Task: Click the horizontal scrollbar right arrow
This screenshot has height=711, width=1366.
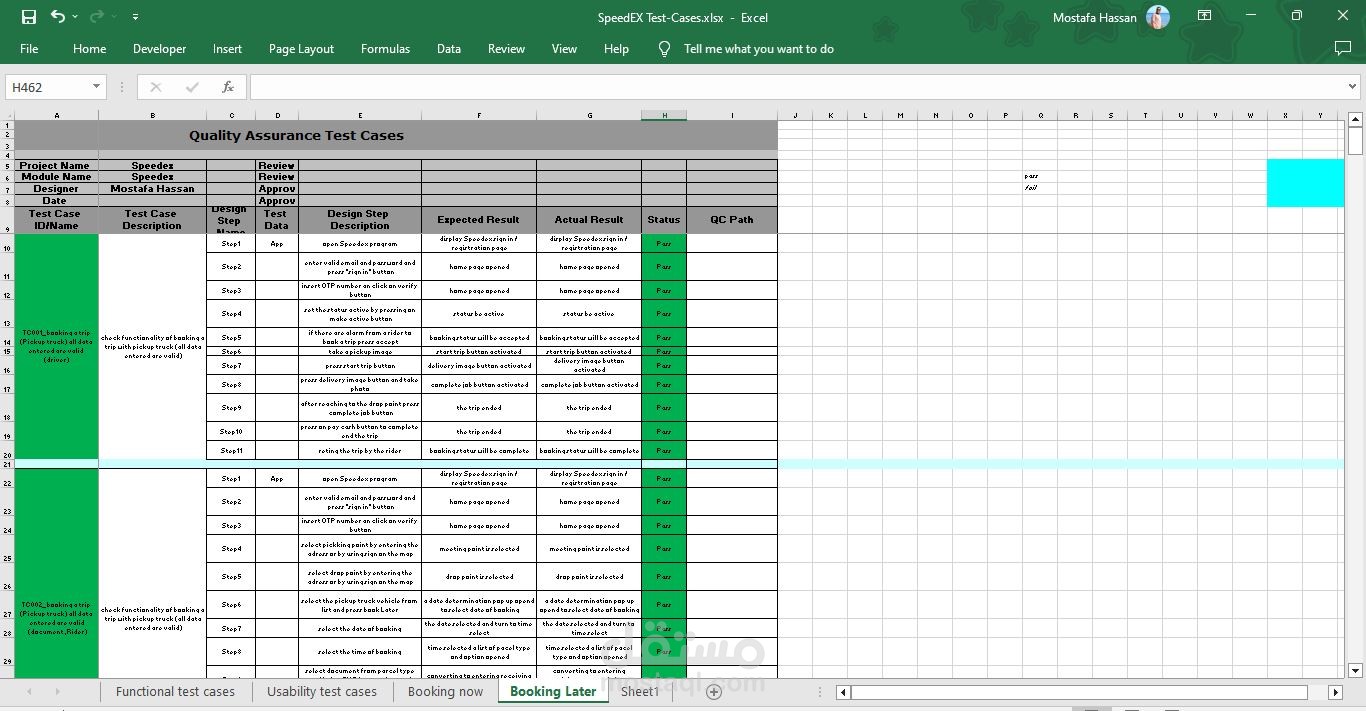Action: pyautogui.click(x=1335, y=692)
